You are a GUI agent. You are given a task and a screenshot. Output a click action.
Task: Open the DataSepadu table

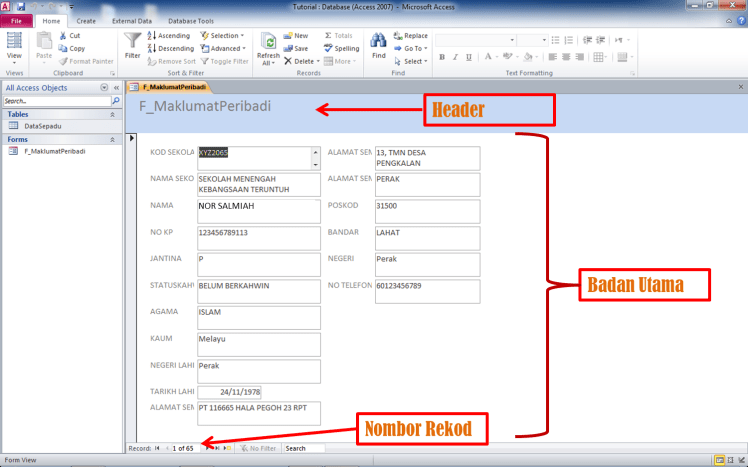[44, 126]
